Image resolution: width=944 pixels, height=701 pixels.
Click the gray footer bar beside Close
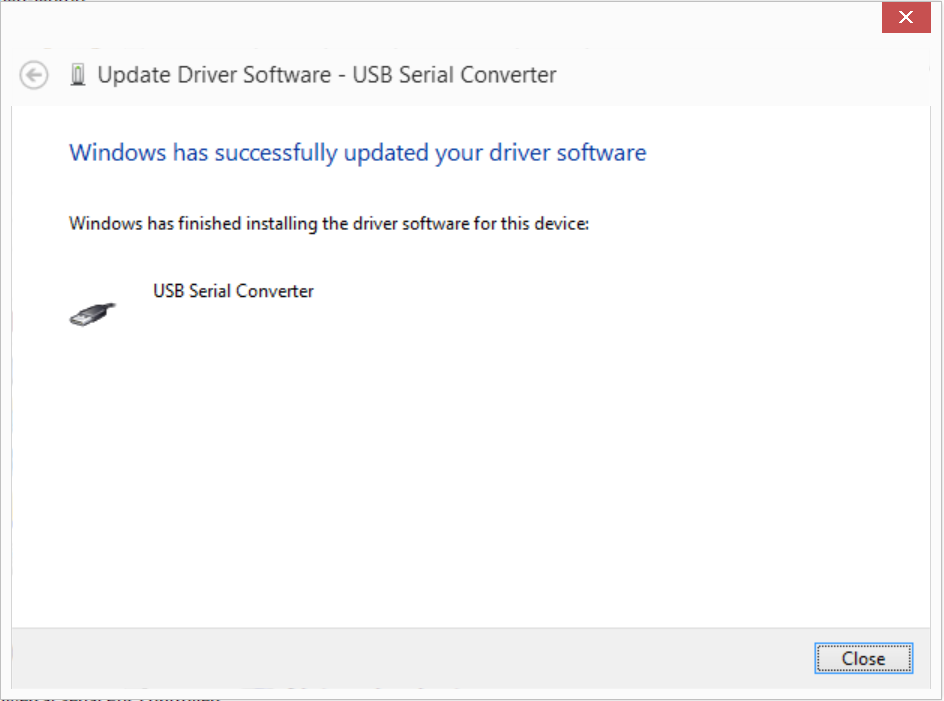click(x=409, y=658)
